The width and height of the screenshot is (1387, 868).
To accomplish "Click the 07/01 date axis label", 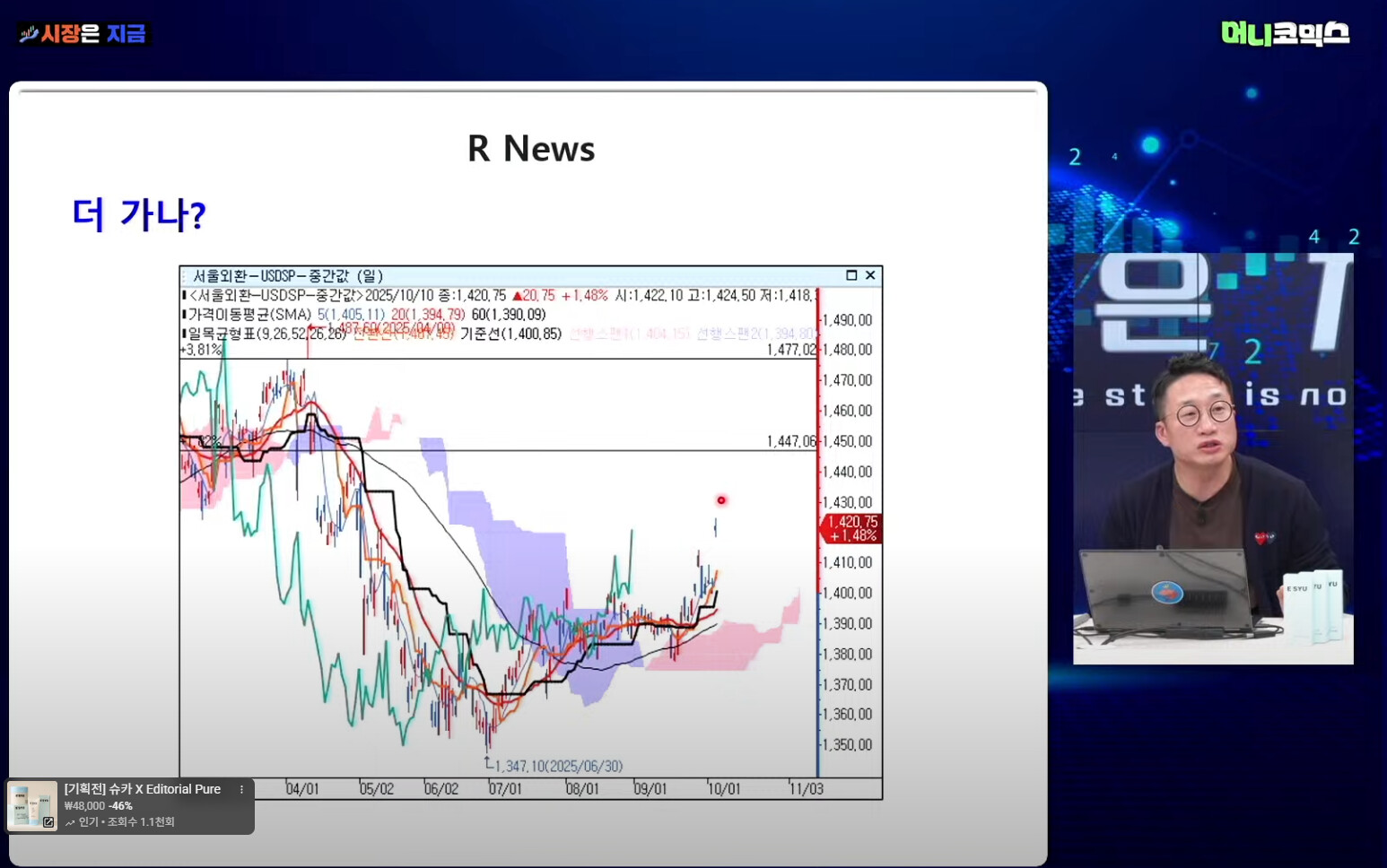I will 505,789.
